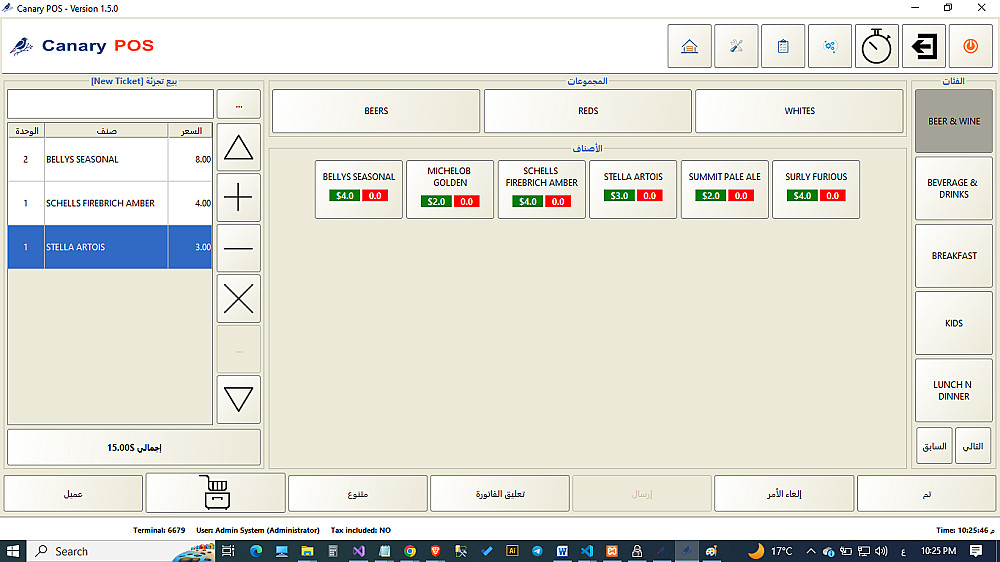Open the notifications action center icon
This screenshot has width=1000, height=562.
coord(976,551)
